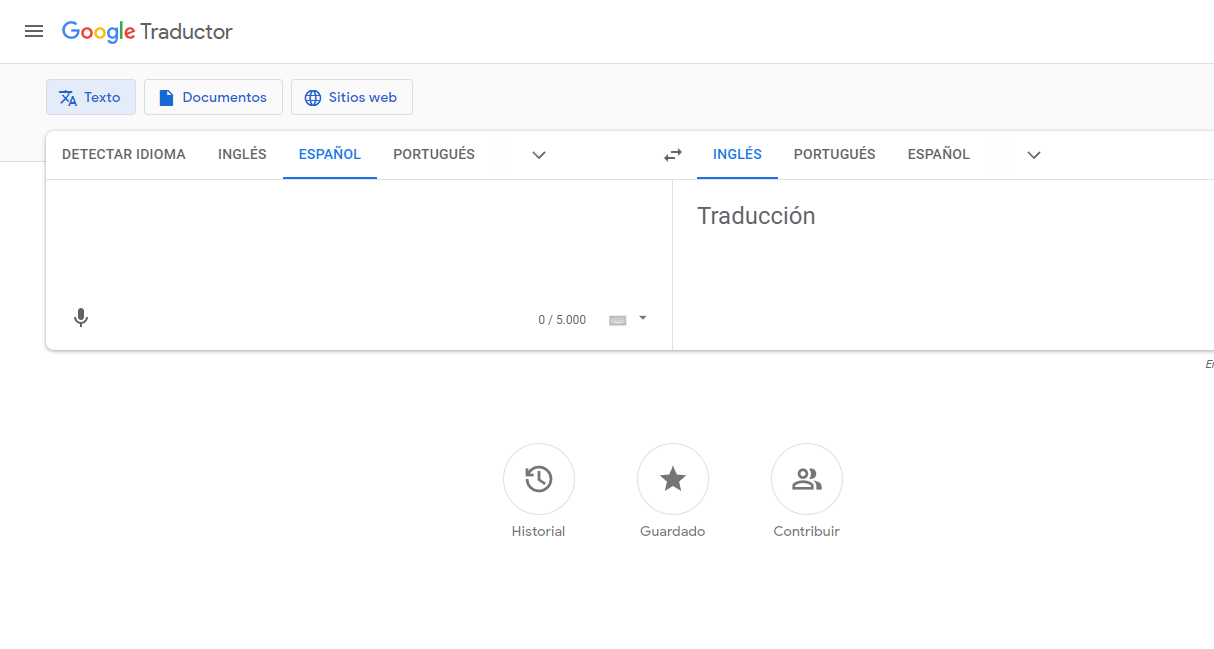The image size is (1214, 649).
Task: Select Español source language tab
Action: point(329,154)
